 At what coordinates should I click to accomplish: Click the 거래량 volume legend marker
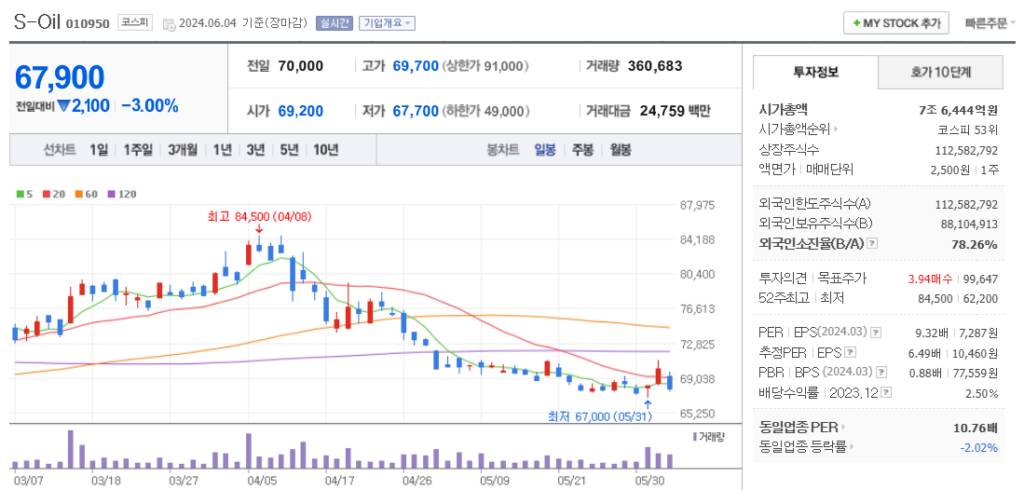[708, 436]
